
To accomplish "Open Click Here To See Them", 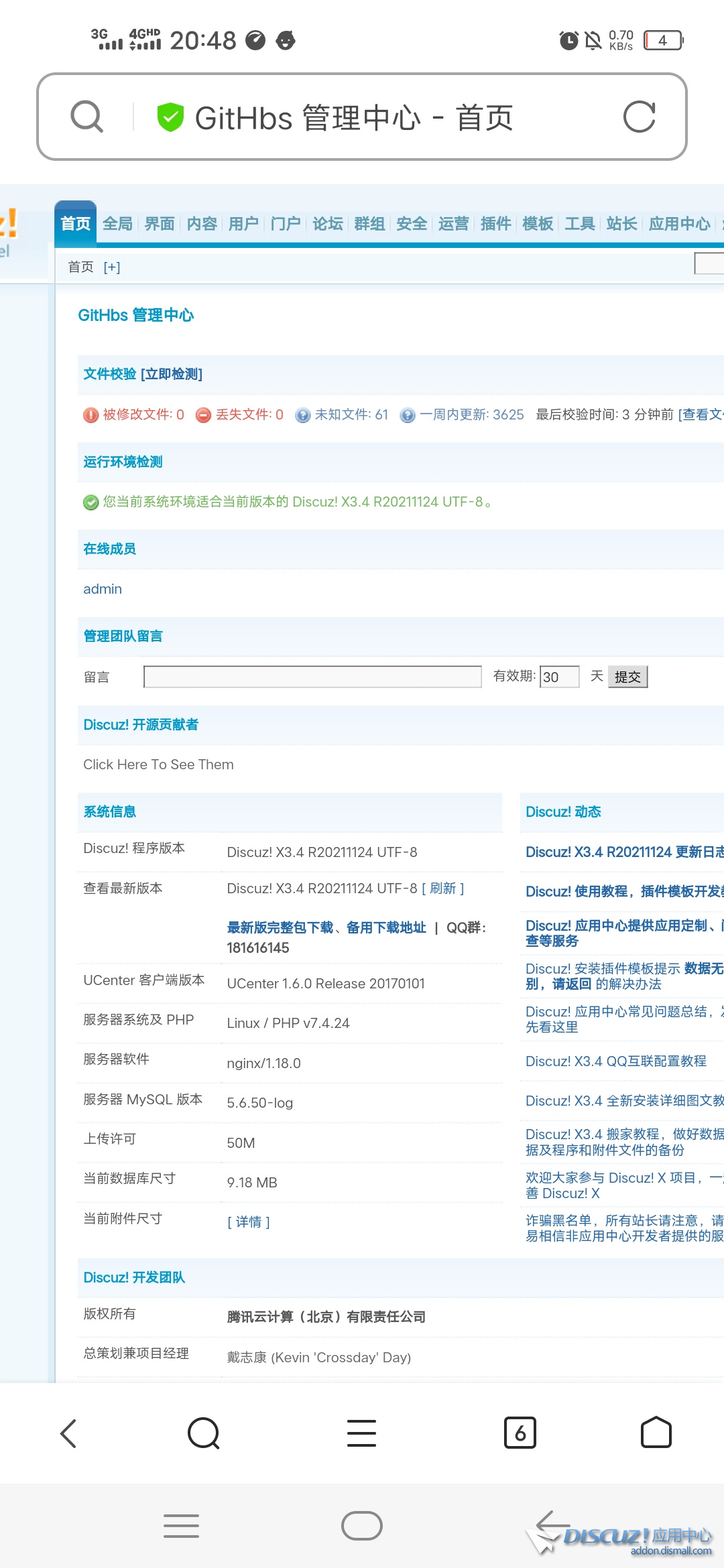I will tap(158, 765).
